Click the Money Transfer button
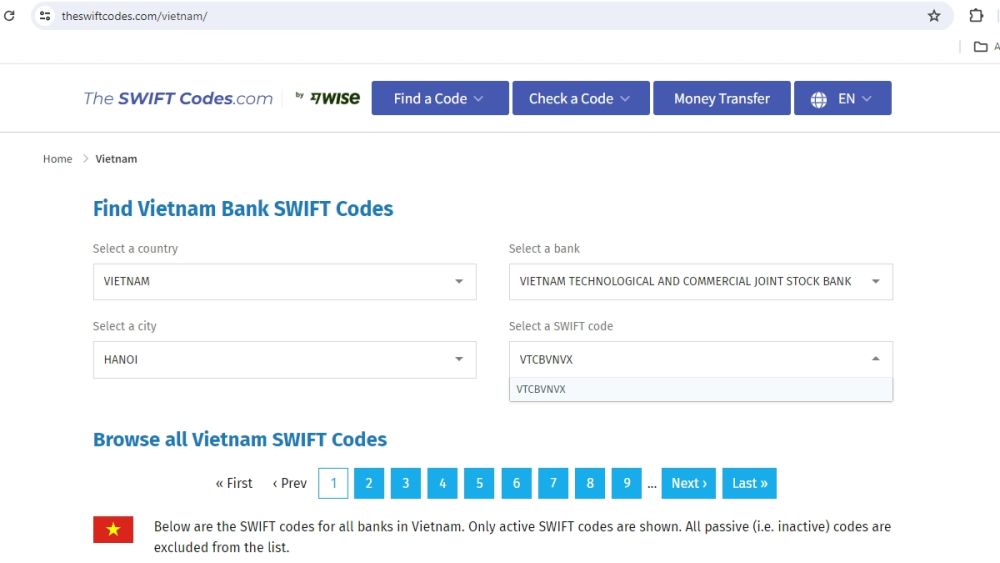Screen dimensions: 1000x563 point(721,98)
